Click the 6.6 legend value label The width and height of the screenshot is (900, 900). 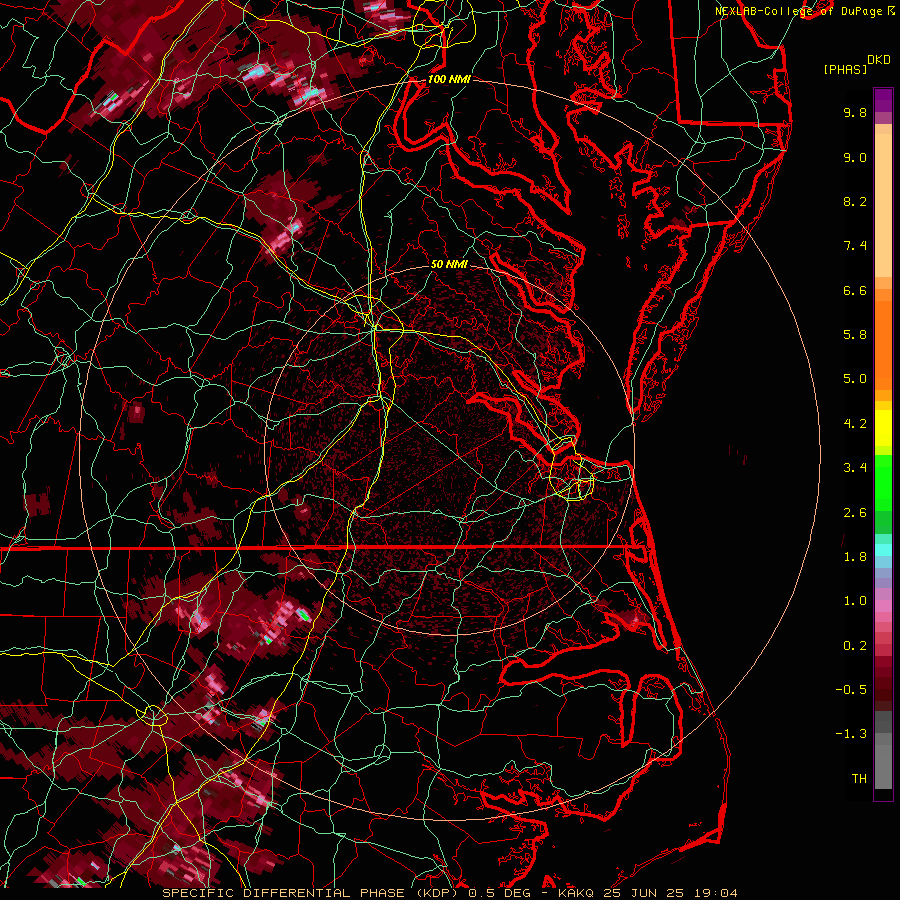pyautogui.click(x=855, y=290)
